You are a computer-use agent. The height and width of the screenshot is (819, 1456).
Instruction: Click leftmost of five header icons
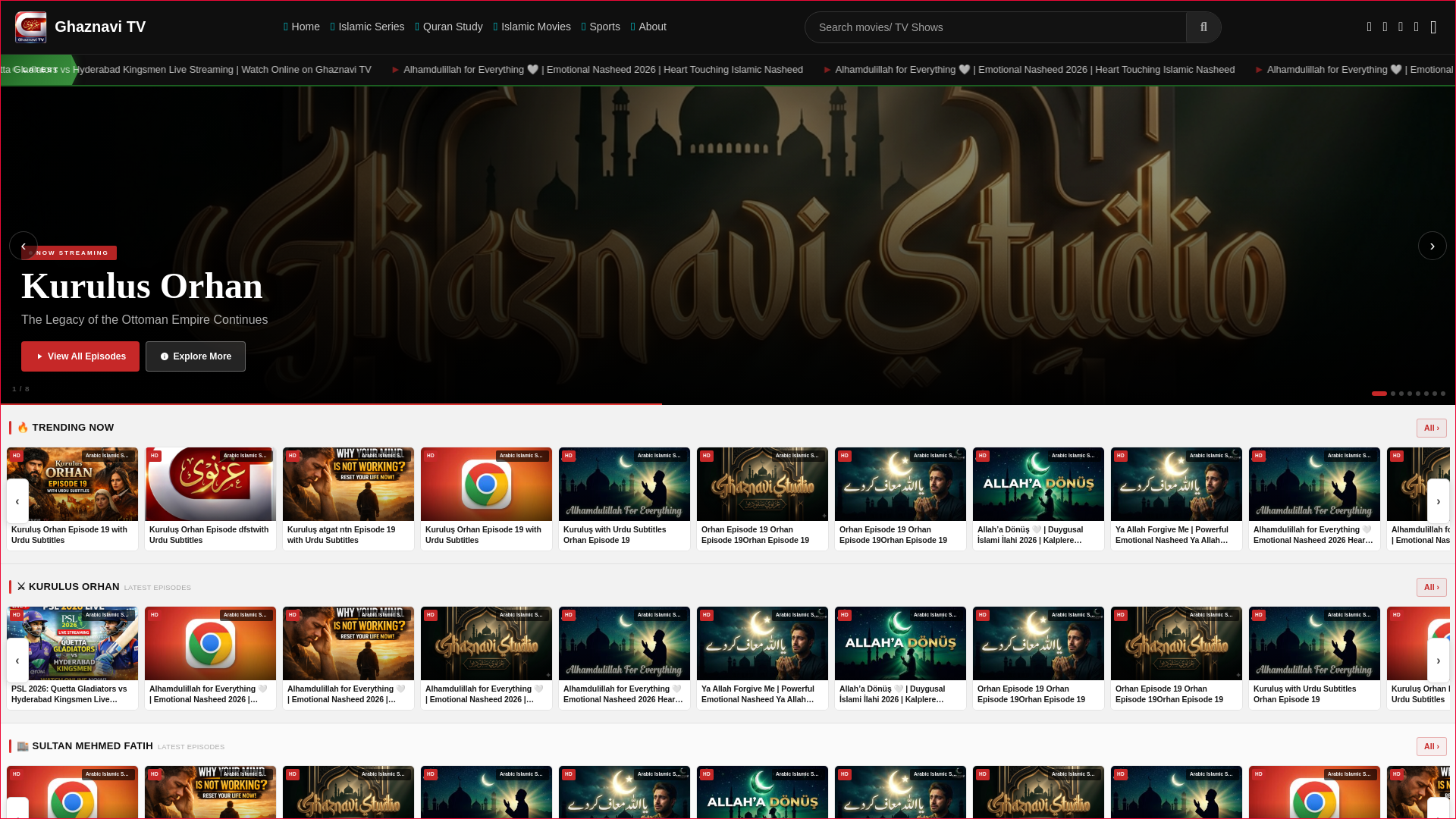click(1370, 27)
